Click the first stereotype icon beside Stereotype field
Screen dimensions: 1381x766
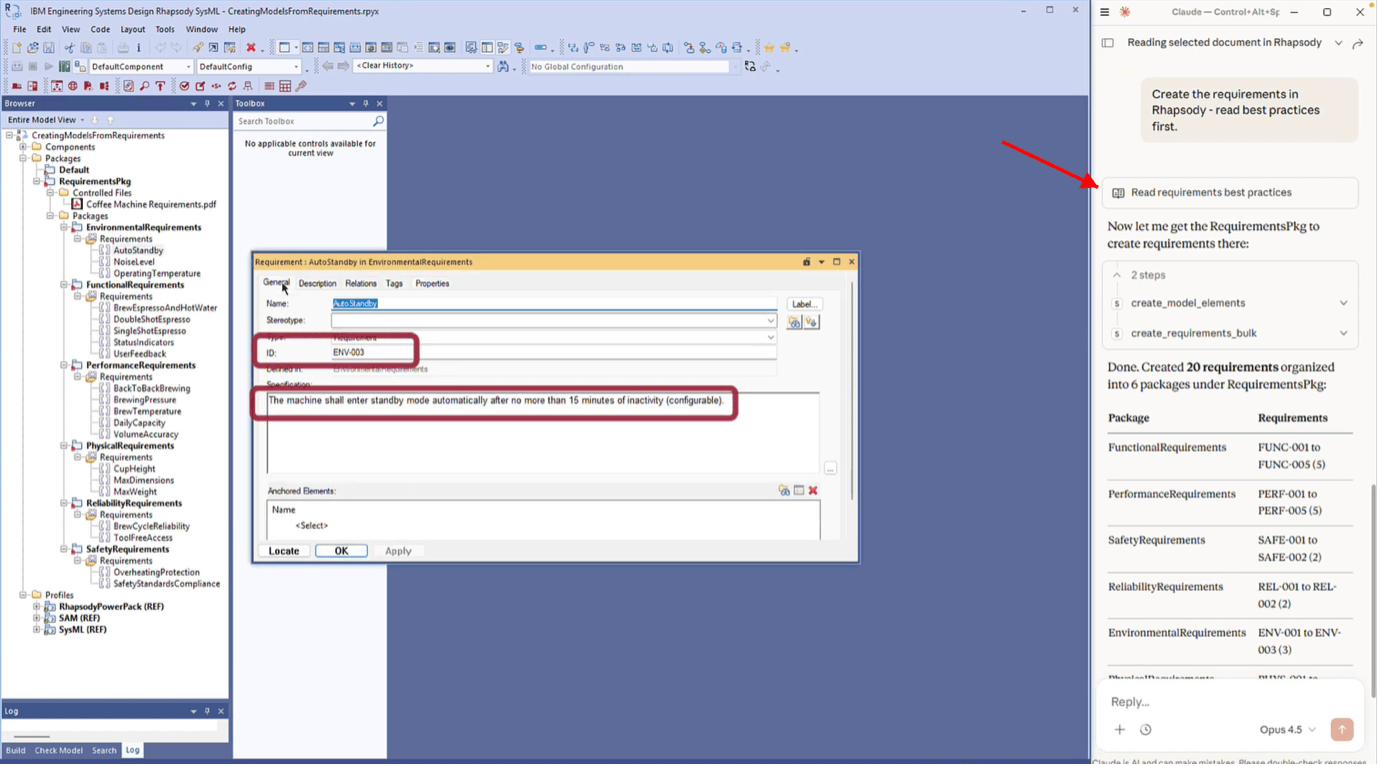coord(794,322)
